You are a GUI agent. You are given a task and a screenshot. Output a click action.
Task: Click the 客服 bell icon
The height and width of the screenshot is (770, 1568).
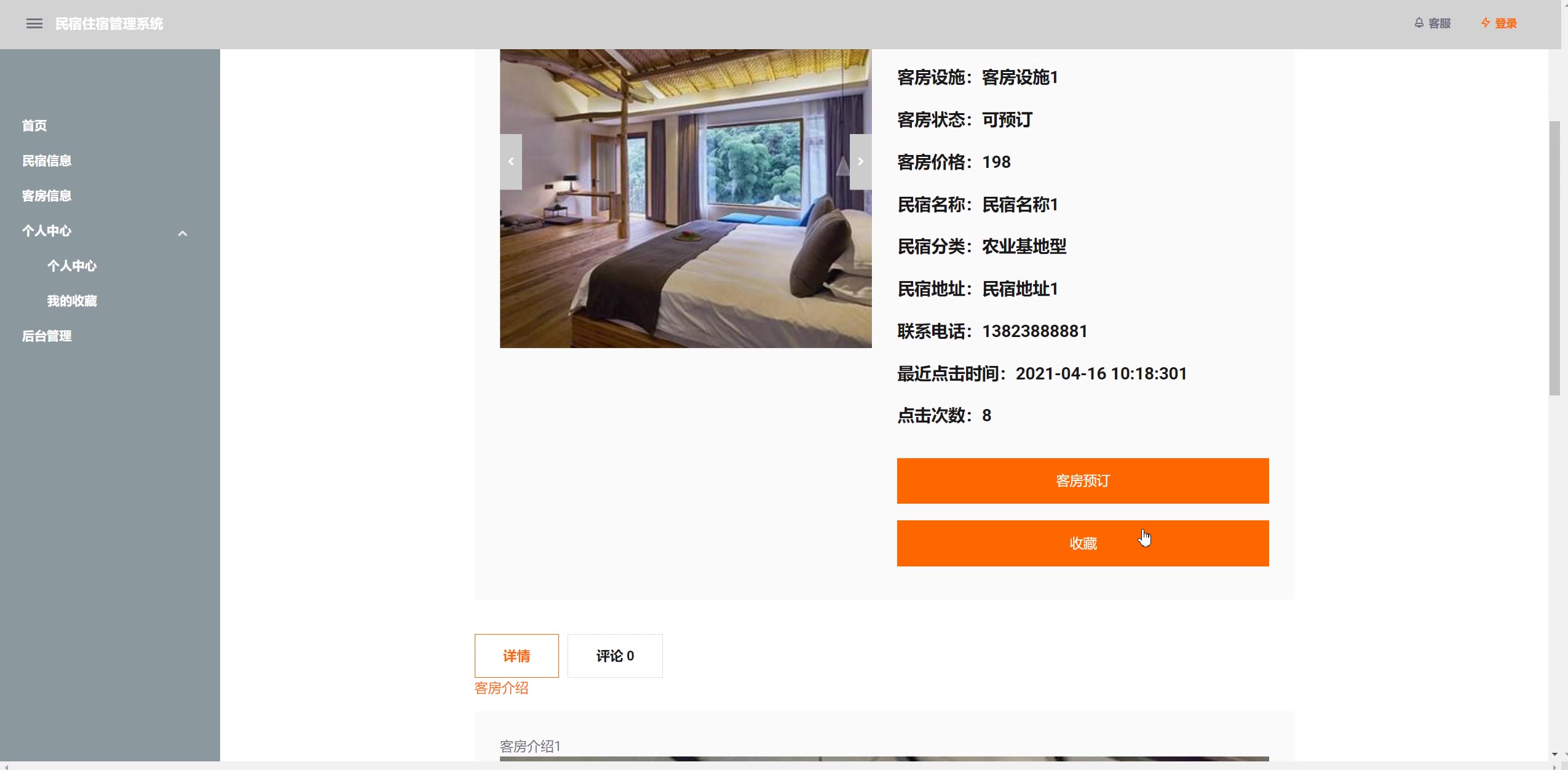pyautogui.click(x=1419, y=23)
